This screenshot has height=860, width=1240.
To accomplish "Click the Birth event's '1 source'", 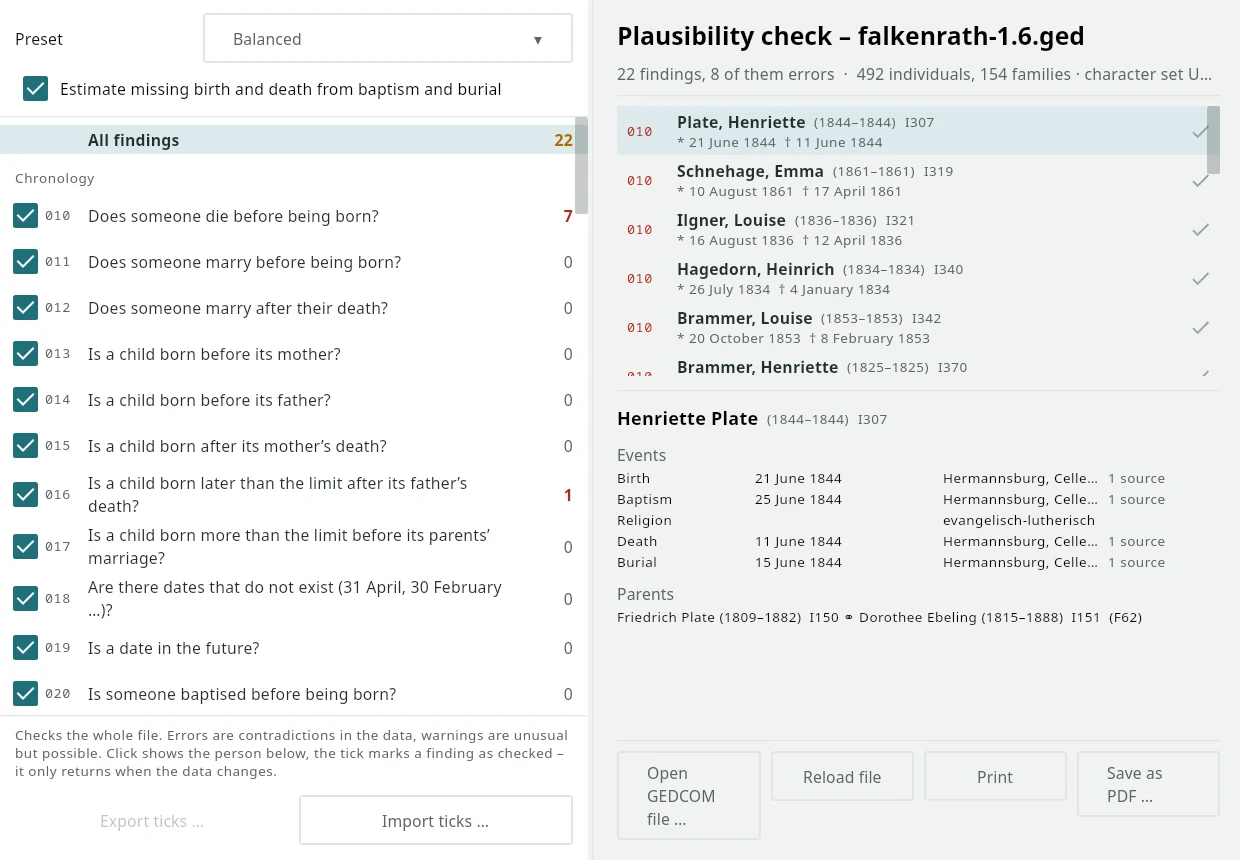I will pos(1136,478).
